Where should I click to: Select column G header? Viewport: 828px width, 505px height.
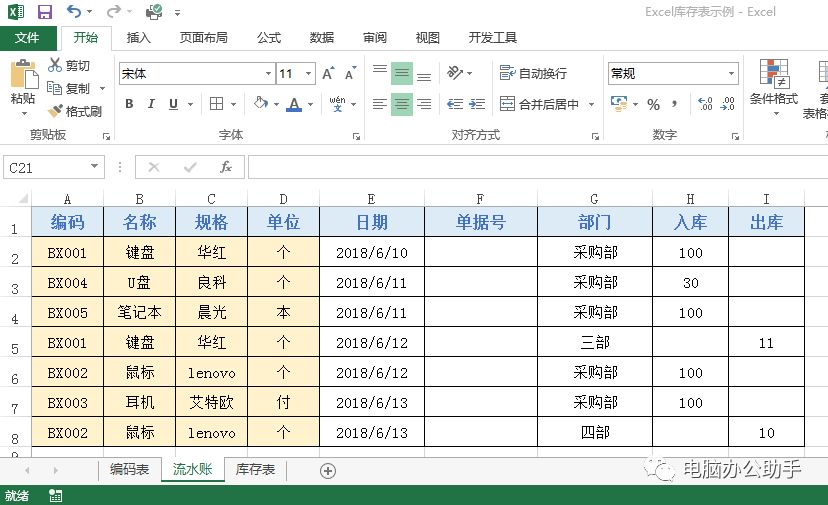click(x=595, y=199)
